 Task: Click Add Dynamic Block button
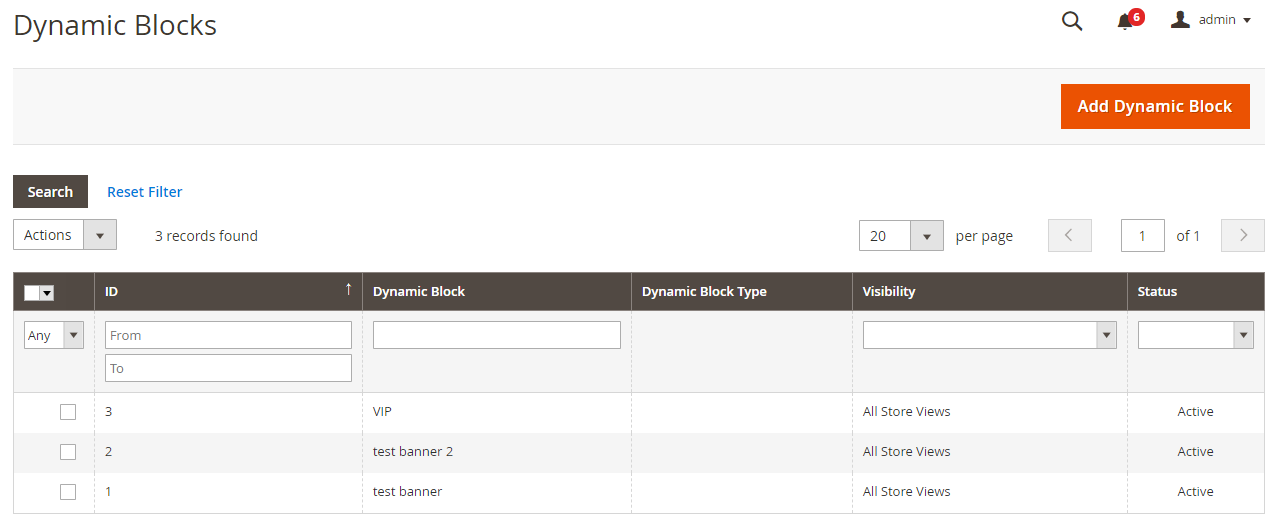1155,106
